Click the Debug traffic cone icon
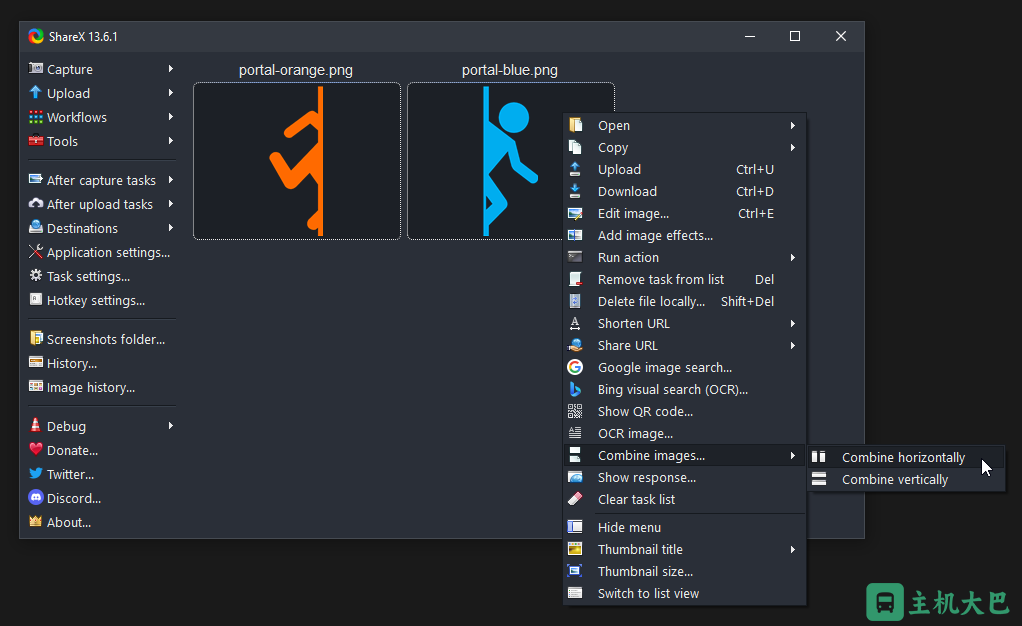The width and height of the screenshot is (1022, 626). (36, 425)
